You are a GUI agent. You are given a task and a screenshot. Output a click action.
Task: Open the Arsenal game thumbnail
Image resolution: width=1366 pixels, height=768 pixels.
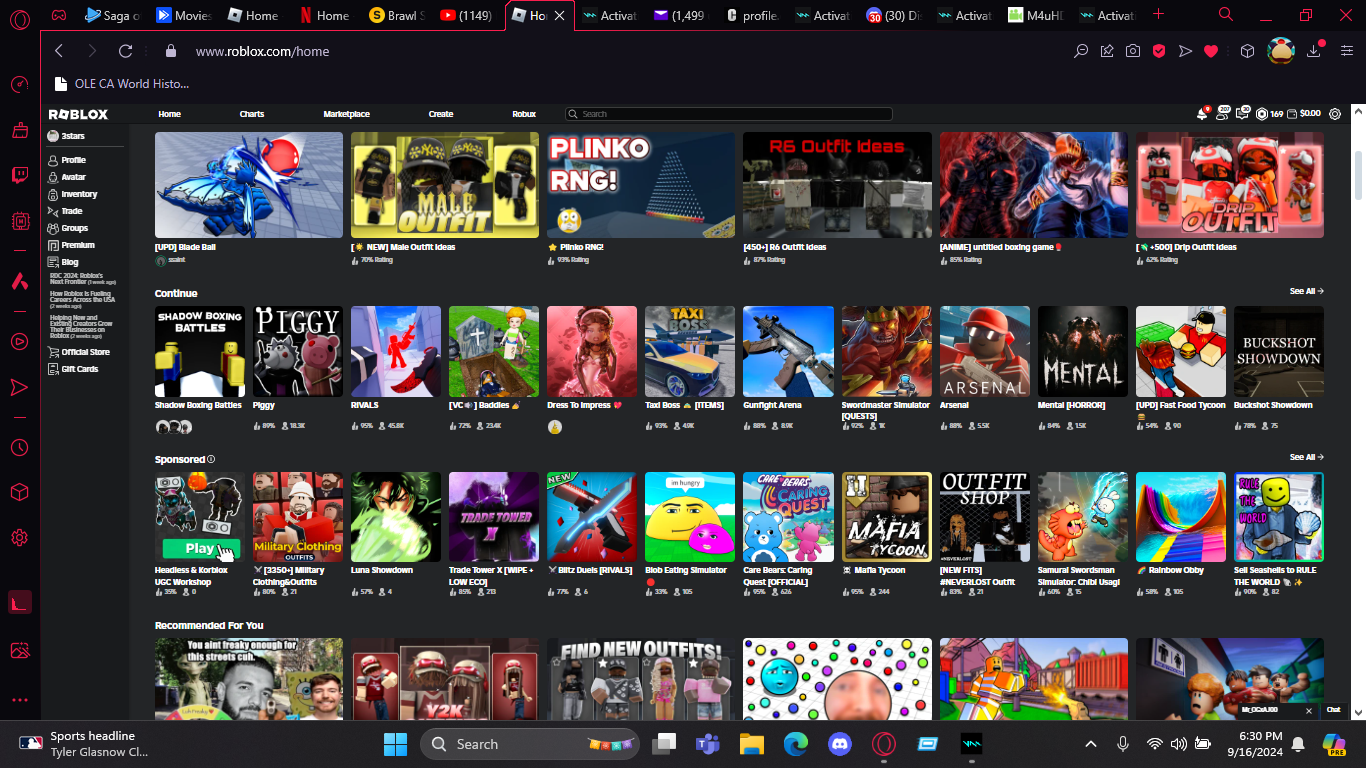985,352
